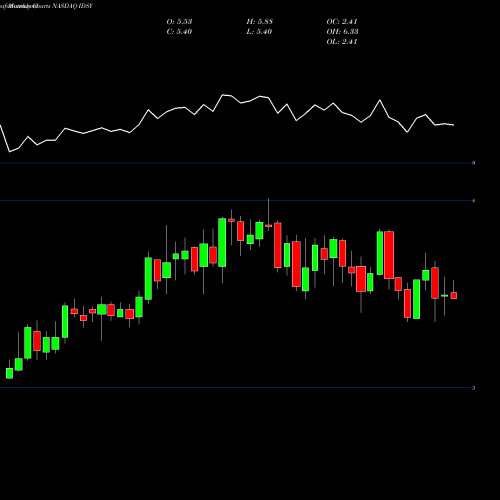This screenshot has width=500, height=500.
Task: Click the close price value C: 5.40
Action: click(x=179, y=32)
